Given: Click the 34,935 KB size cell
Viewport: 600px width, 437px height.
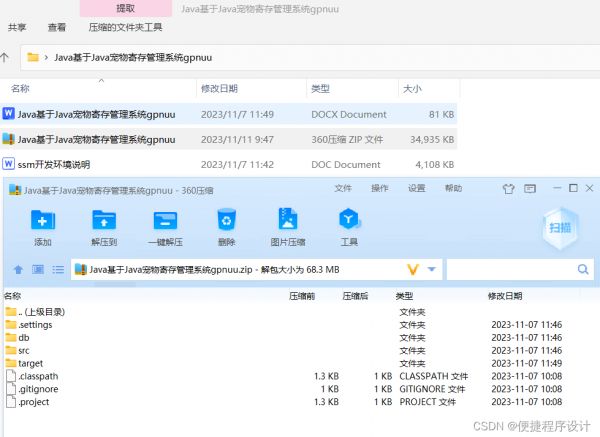Looking at the screenshot, I should click(432, 140).
